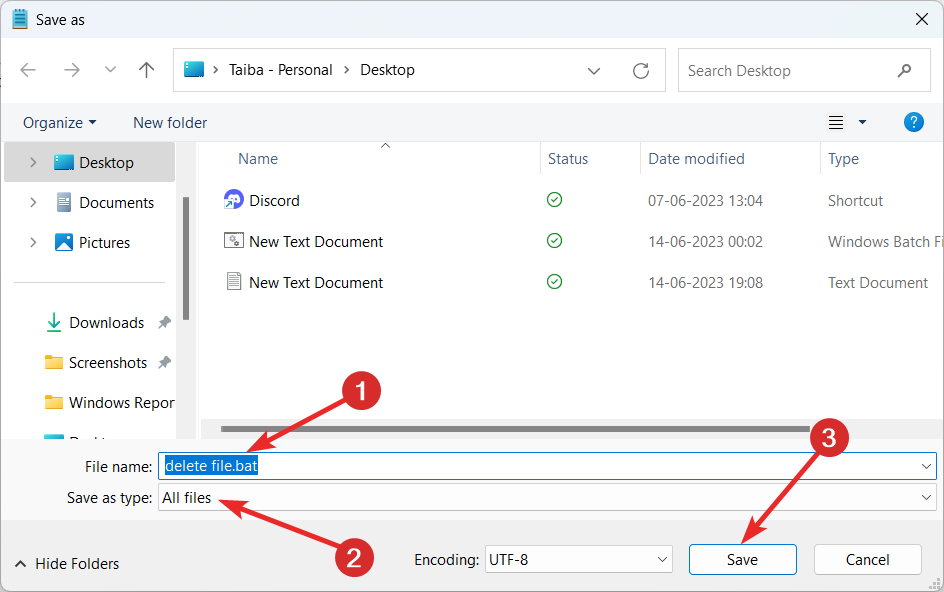The height and width of the screenshot is (592, 944).
Task: Click the batch file gear icon
Action: coord(234,240)
